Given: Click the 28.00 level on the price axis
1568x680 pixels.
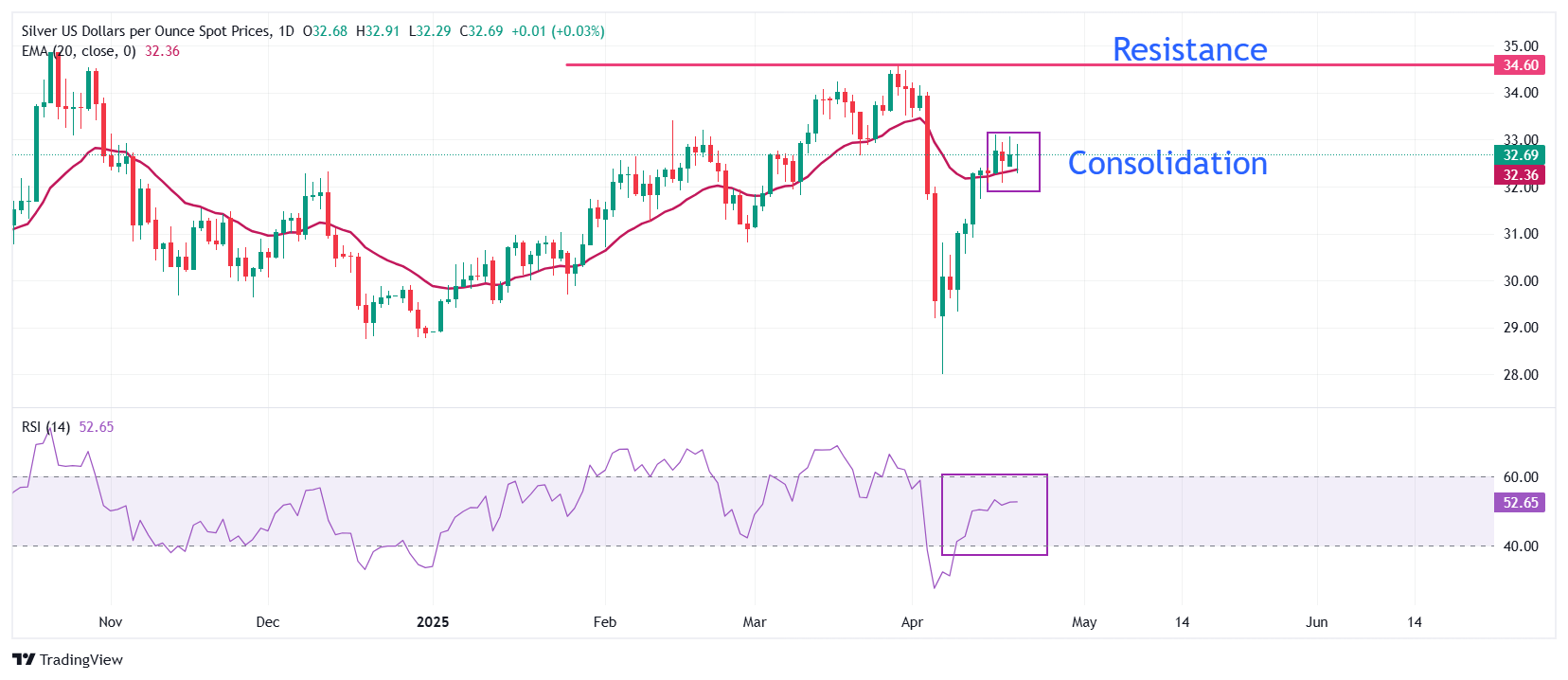Looking at the screenshot, I should [1521, 375].
